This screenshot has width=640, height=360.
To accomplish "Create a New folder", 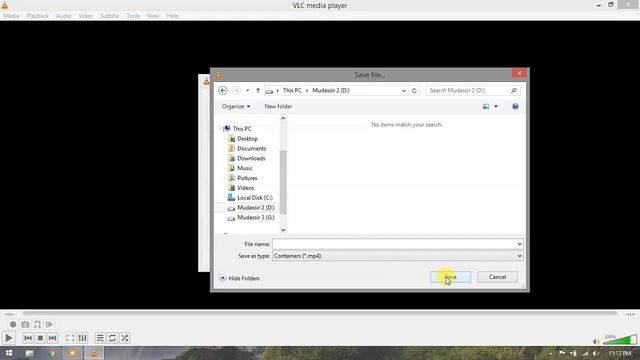I will 278,107.
